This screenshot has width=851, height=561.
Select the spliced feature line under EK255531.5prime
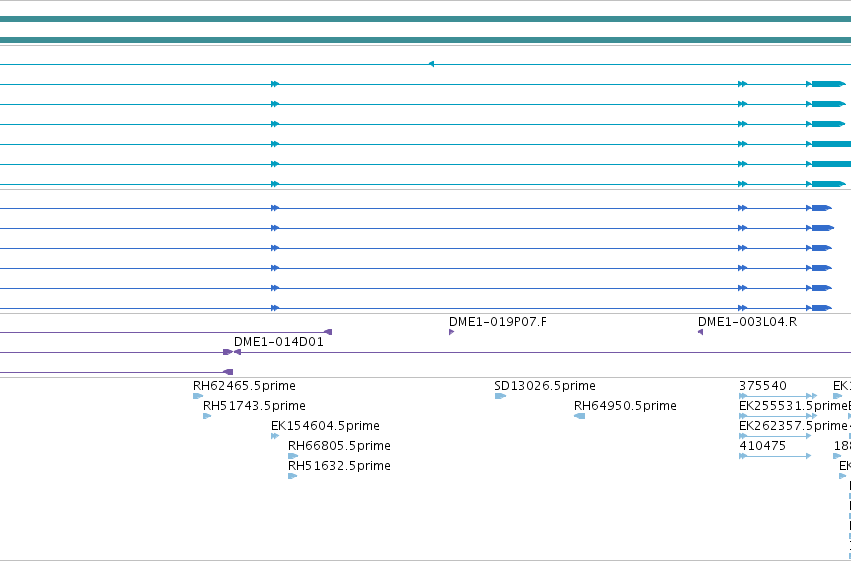(x=778, y=416)
